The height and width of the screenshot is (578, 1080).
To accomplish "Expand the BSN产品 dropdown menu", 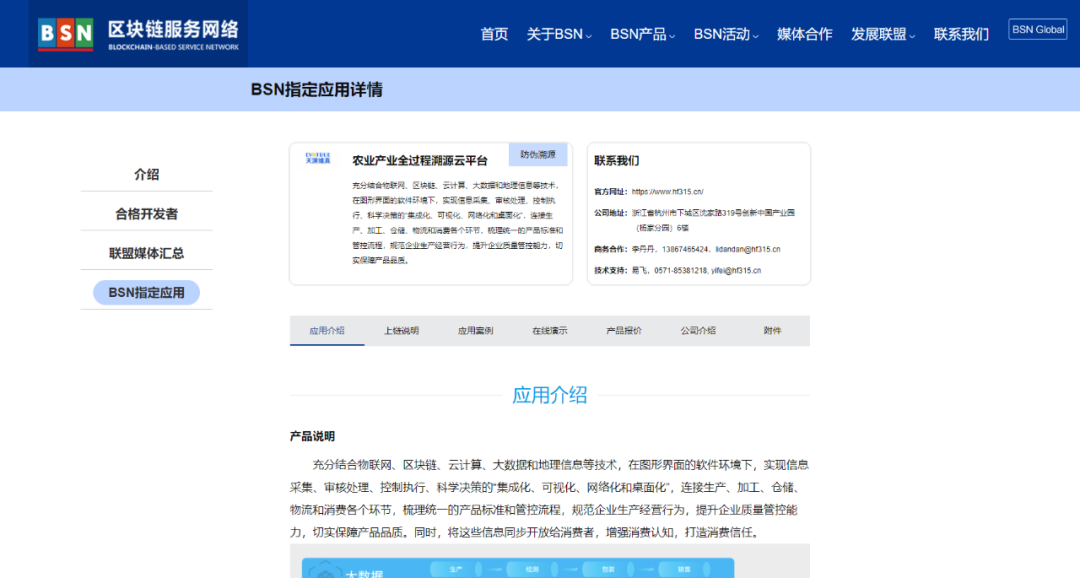I will tap(642, 34).
